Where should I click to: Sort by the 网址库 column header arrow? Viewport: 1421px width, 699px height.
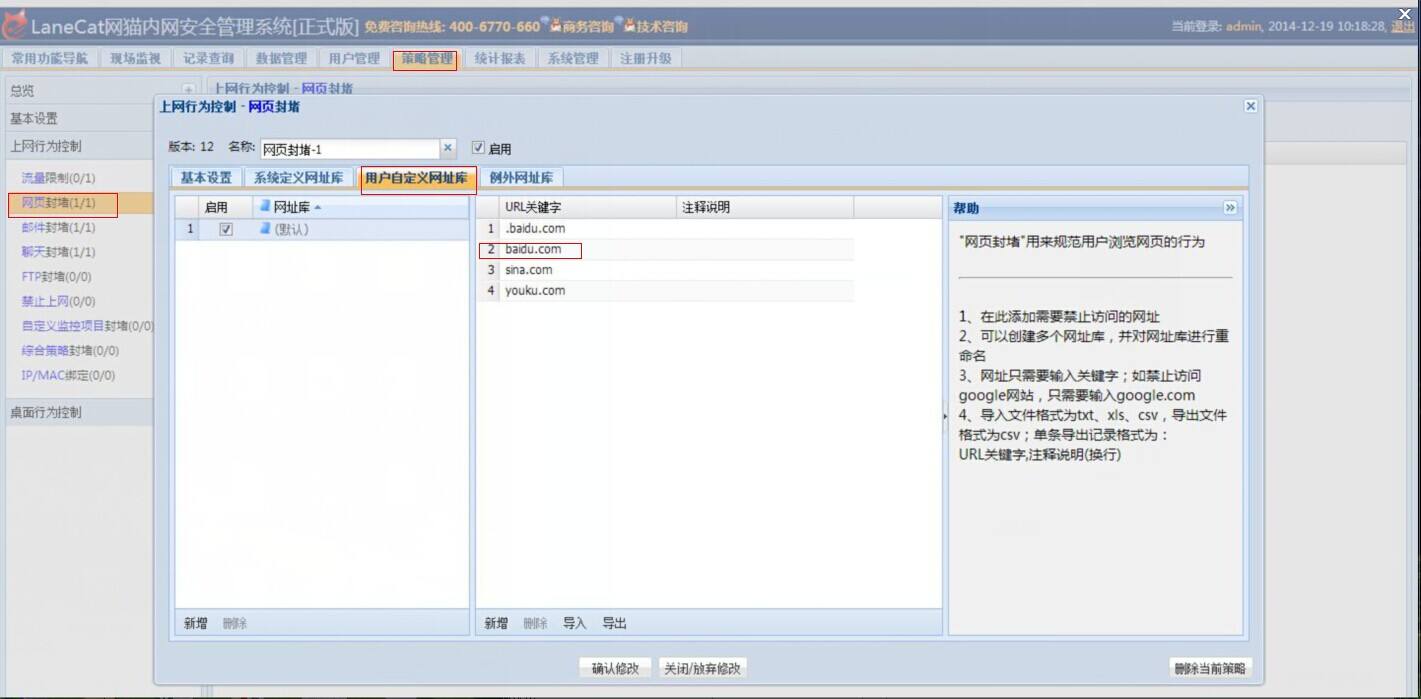318,207
